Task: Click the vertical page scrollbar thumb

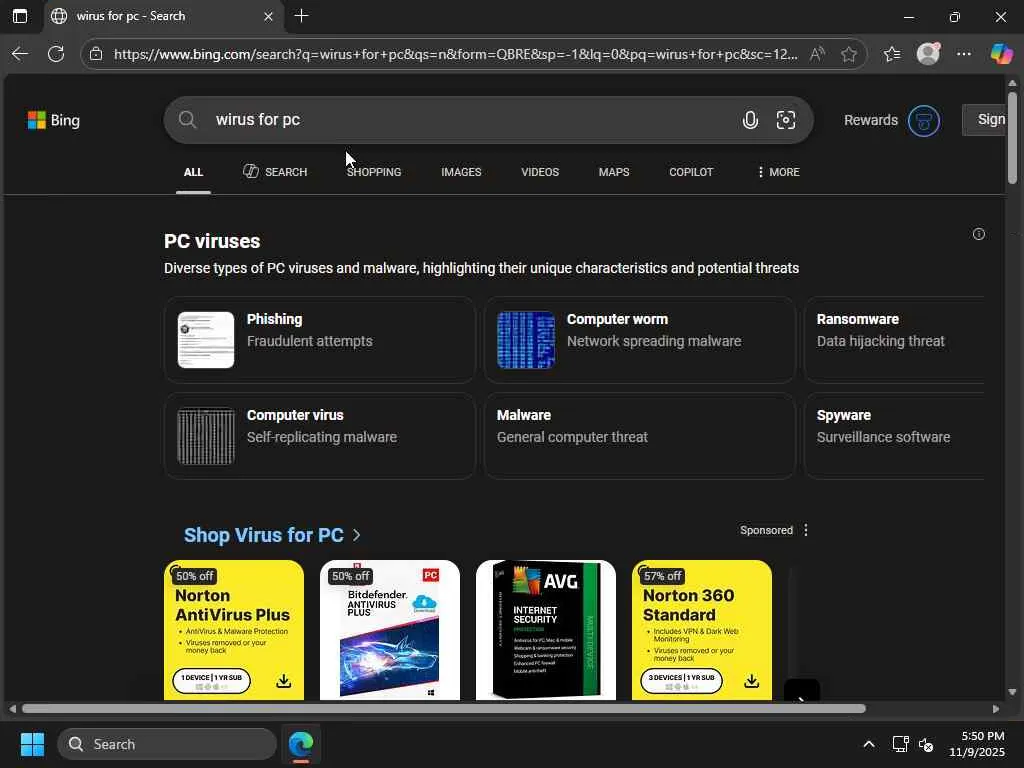Action: (x=1012, y=137)
